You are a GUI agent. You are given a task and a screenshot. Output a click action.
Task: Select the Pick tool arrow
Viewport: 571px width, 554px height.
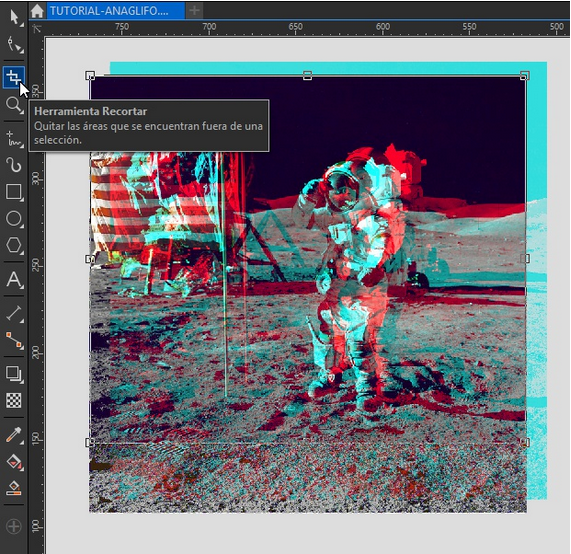(x=14, y=17)
